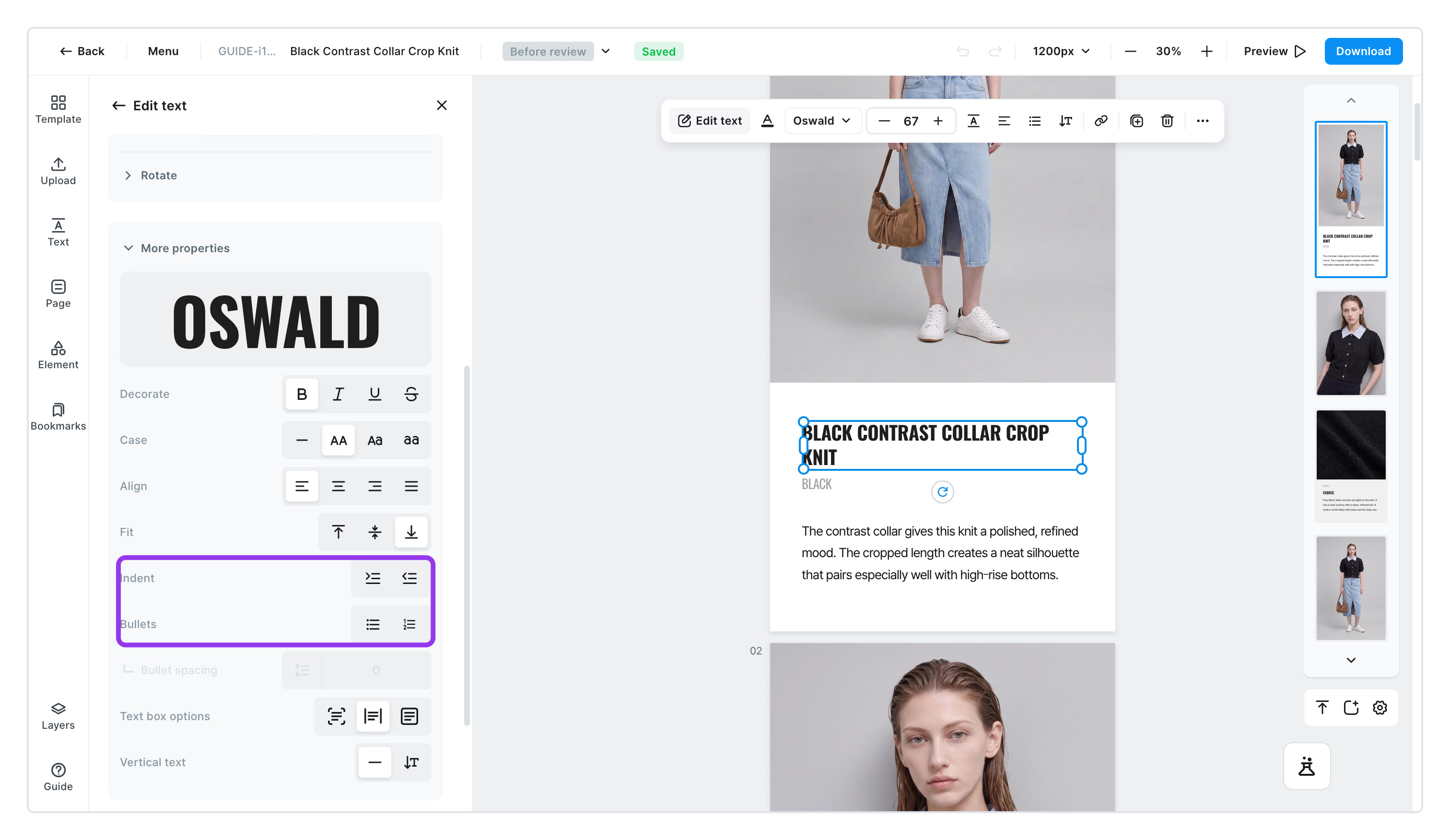Open the Template sidebar panel
This screenshot has height=840, width=1450.
pos(58,109)
